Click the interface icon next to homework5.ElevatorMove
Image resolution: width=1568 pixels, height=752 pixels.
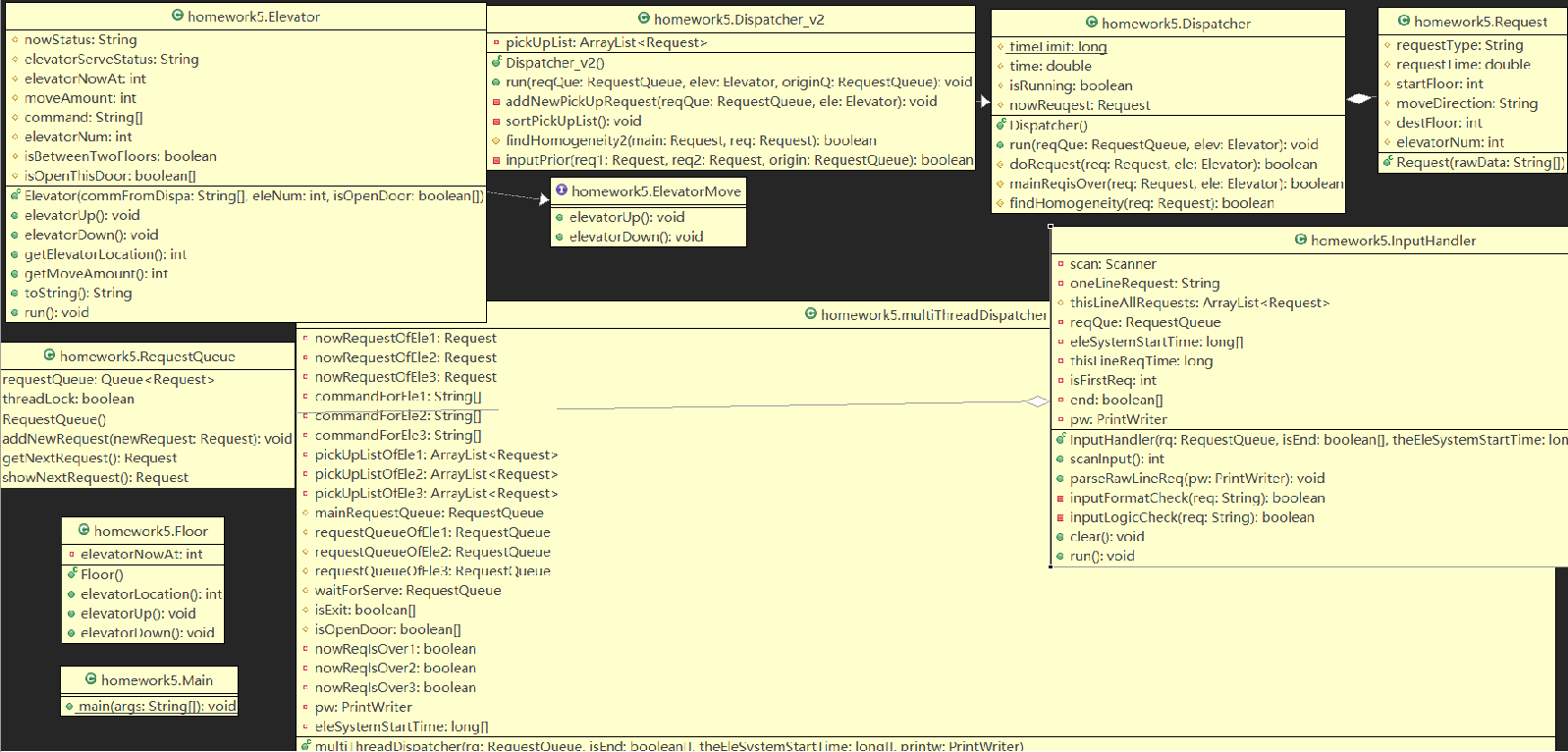tap(562, 190)
